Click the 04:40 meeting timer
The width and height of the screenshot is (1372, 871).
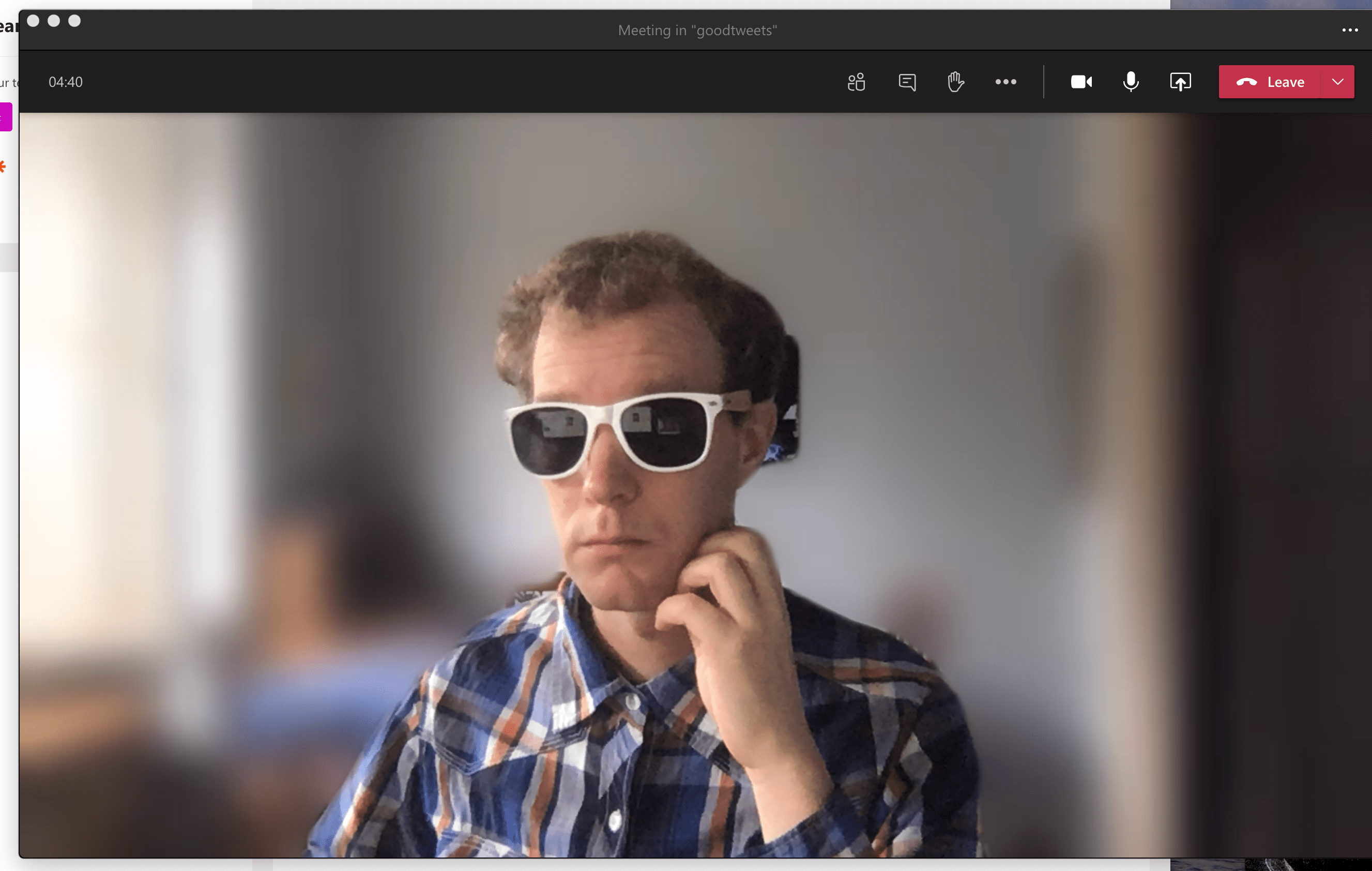(66, 82)
